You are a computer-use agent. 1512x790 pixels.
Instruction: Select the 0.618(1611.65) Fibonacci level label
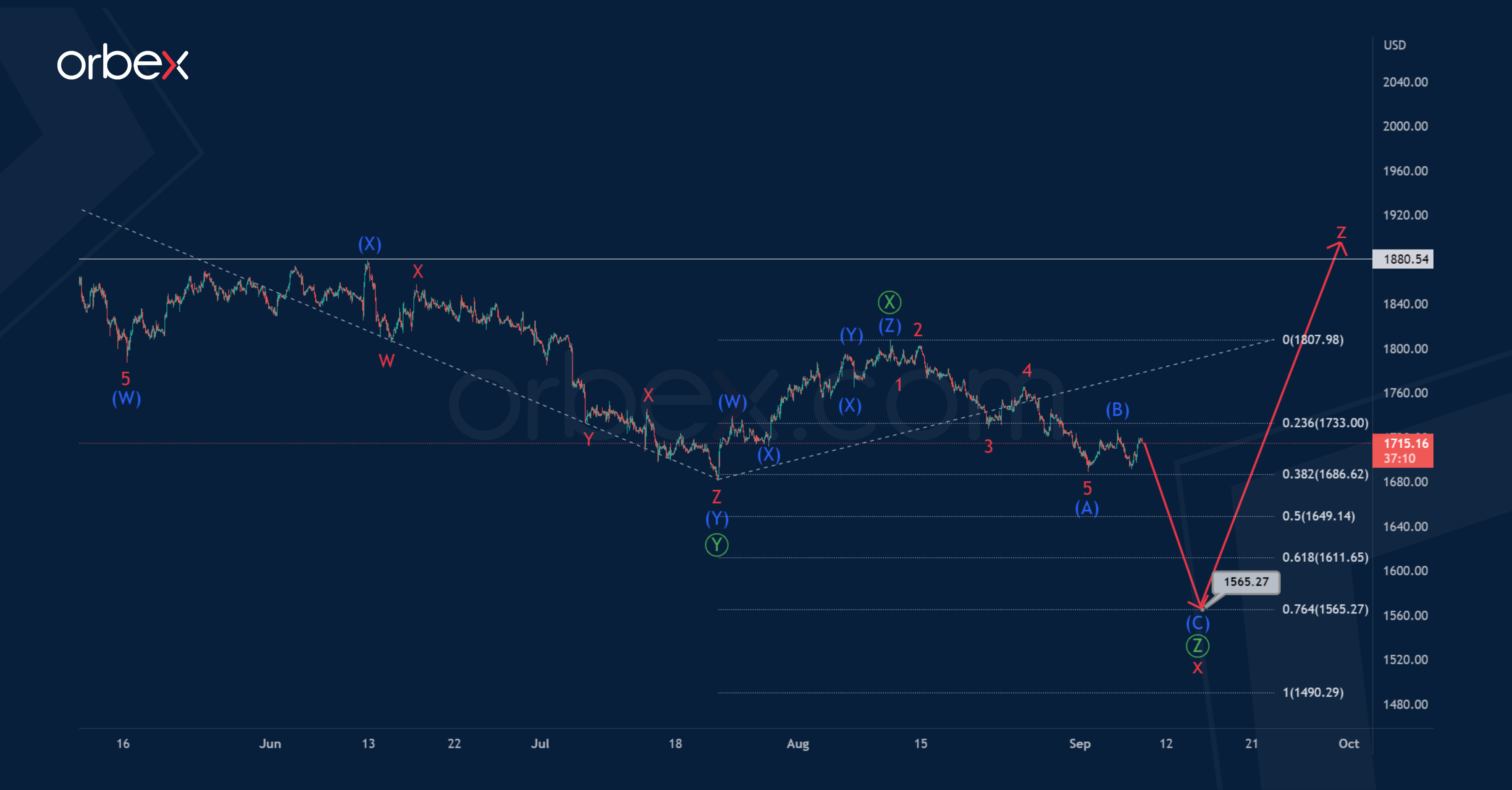coord(1325,557)
